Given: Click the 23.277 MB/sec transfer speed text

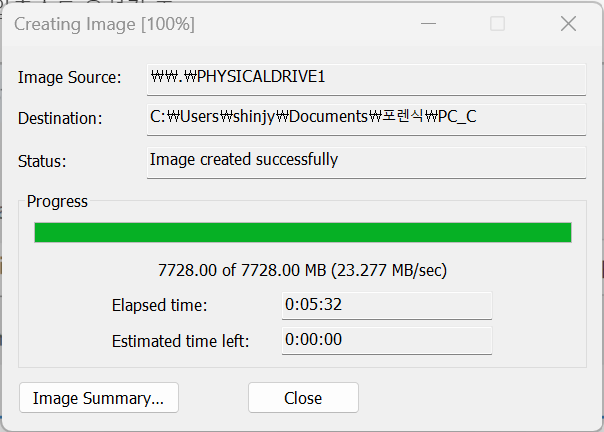Looking at the screenshot, I should click(x=389, y=270).
